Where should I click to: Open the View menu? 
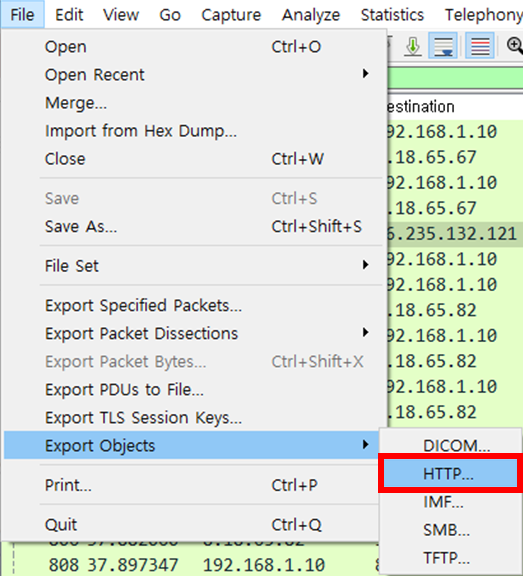coord(121,15)
